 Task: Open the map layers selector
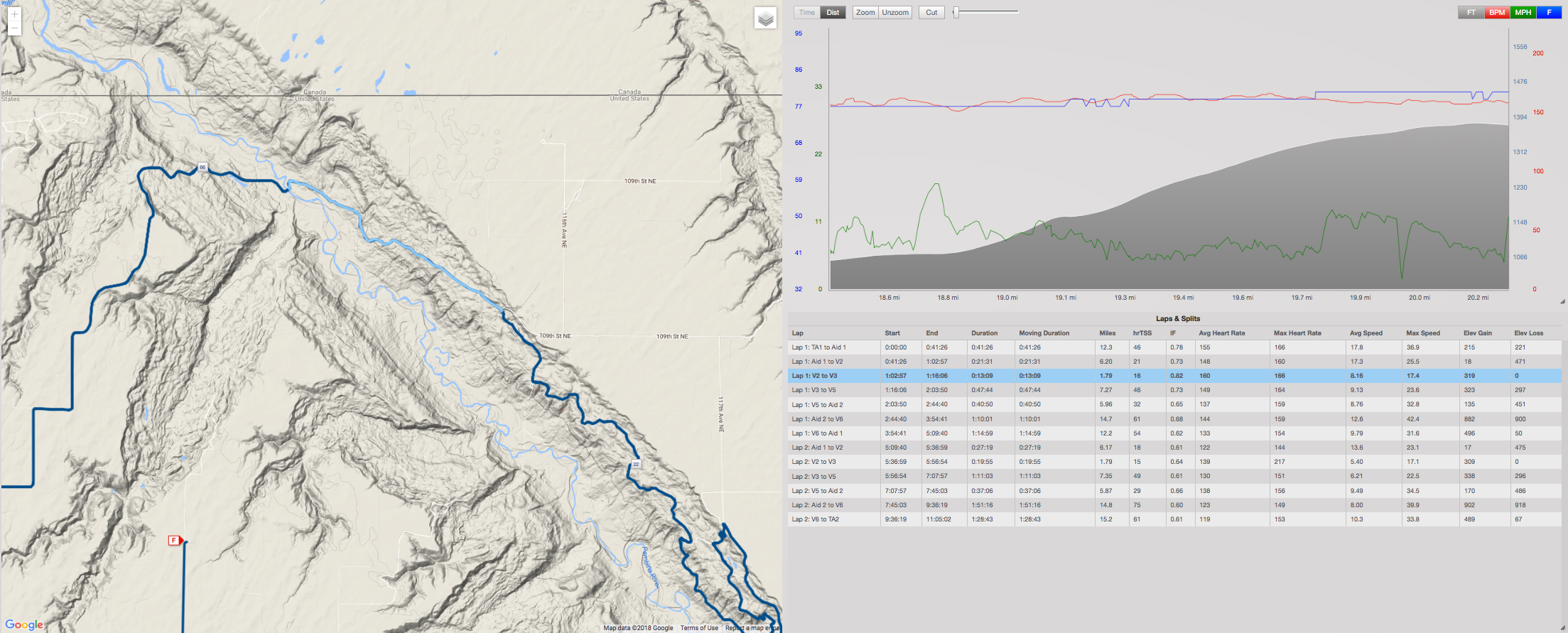click(x=765, y=18)
